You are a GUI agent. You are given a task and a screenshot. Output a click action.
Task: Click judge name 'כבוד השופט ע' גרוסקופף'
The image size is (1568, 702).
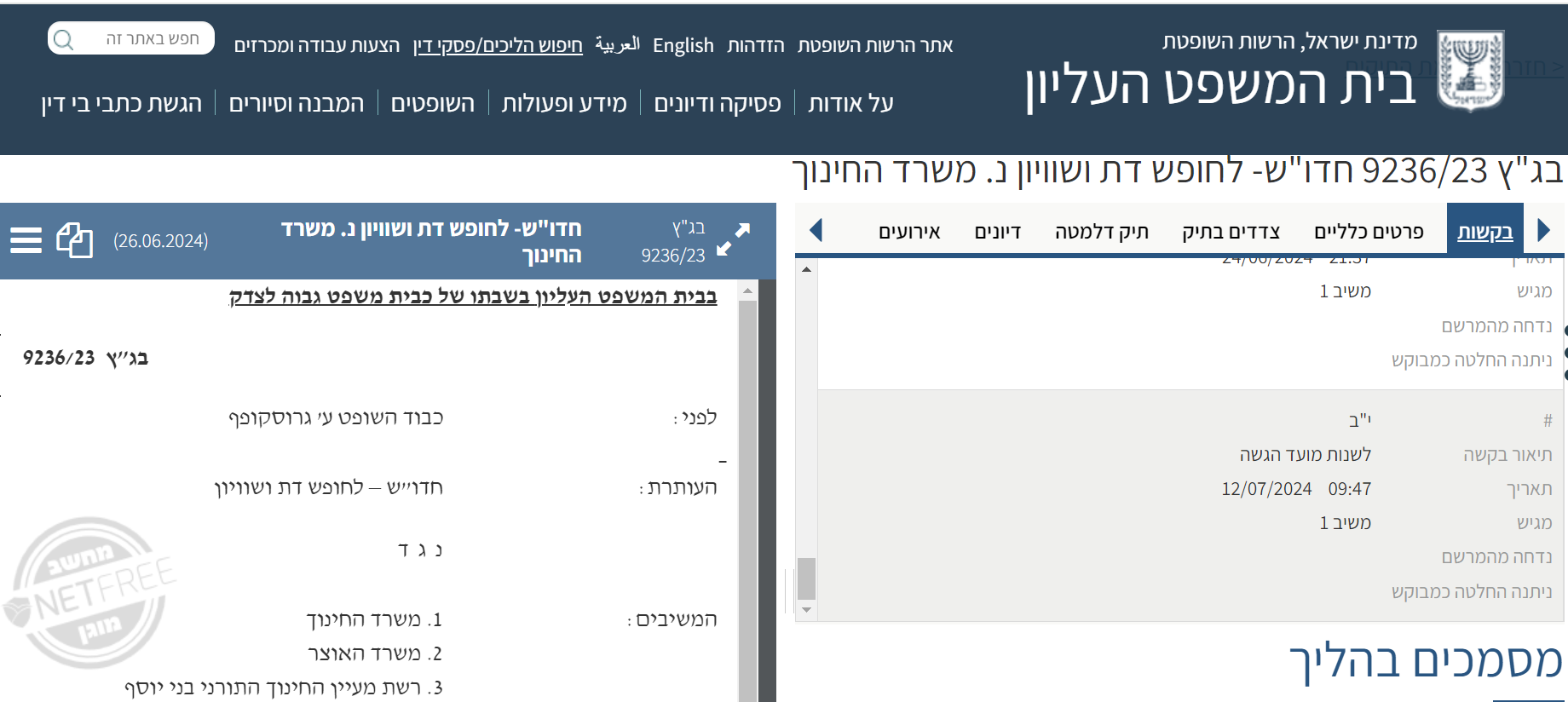tap(336, 417)
